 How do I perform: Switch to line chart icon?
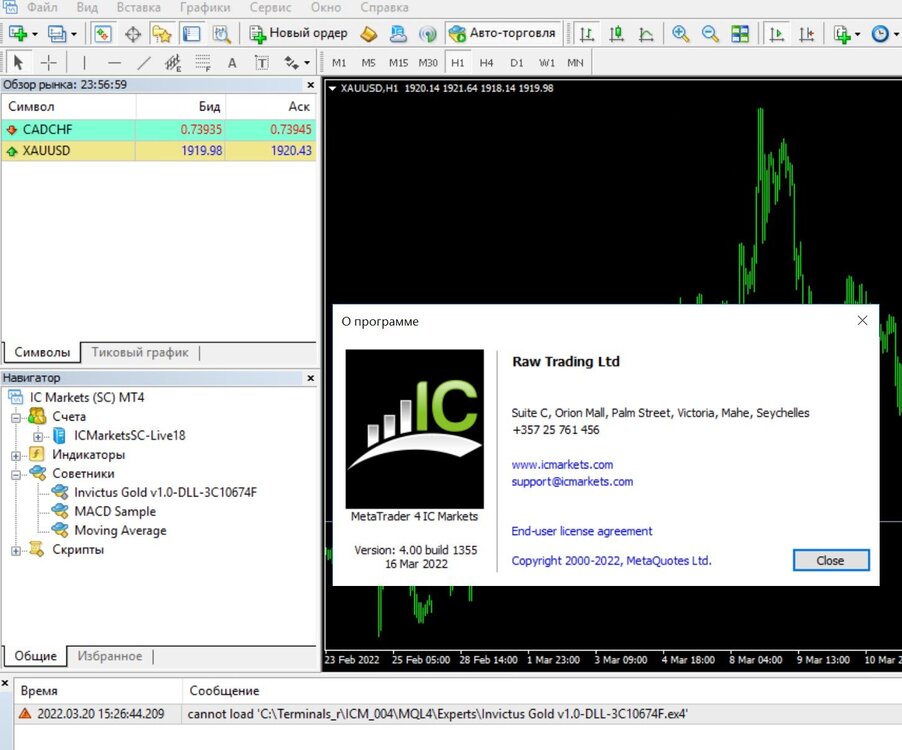[646, 34]
